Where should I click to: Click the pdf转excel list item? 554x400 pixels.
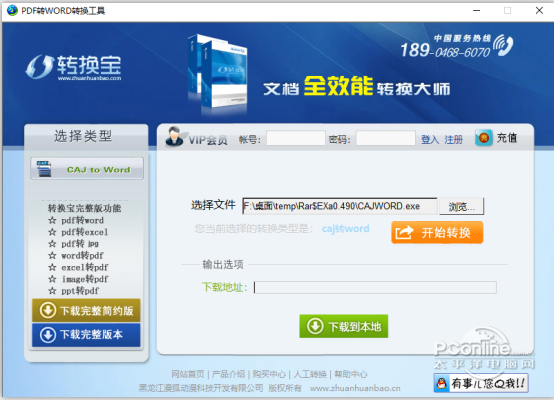tap(84, 232)
